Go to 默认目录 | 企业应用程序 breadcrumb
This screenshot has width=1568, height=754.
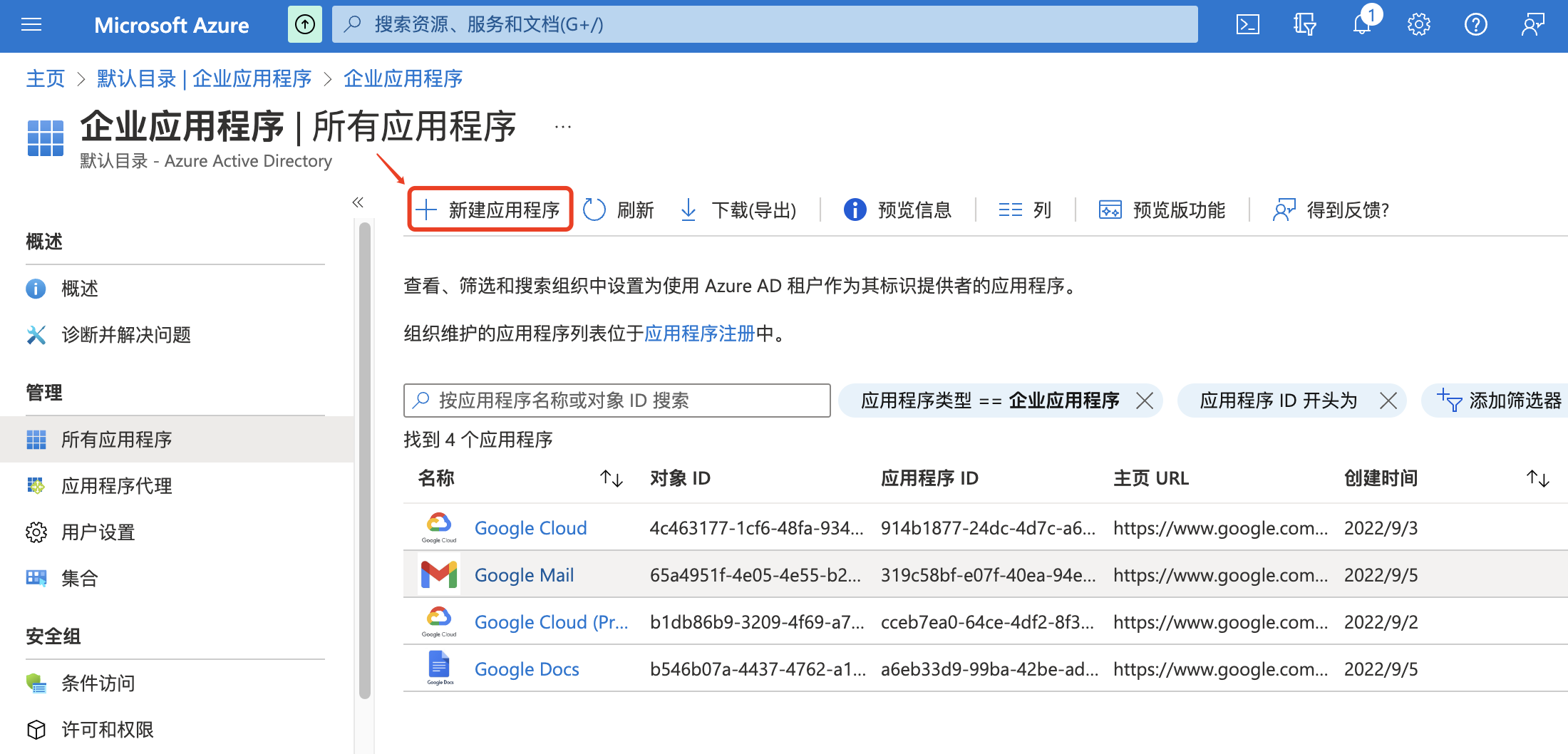[205, 78]
